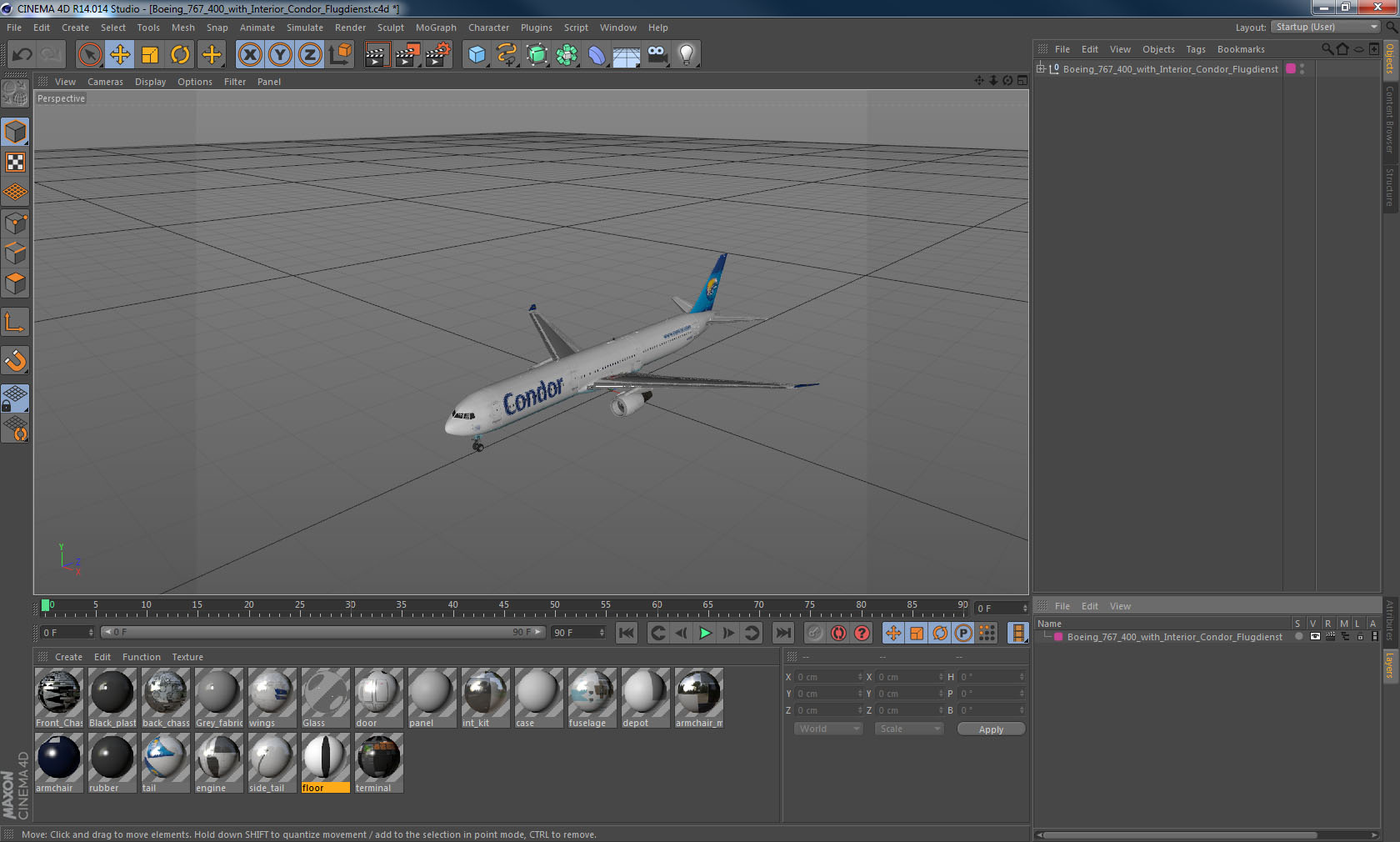
Task: Expand Boeing_767_400 object in Object Manager
Action: point(1041,69)
